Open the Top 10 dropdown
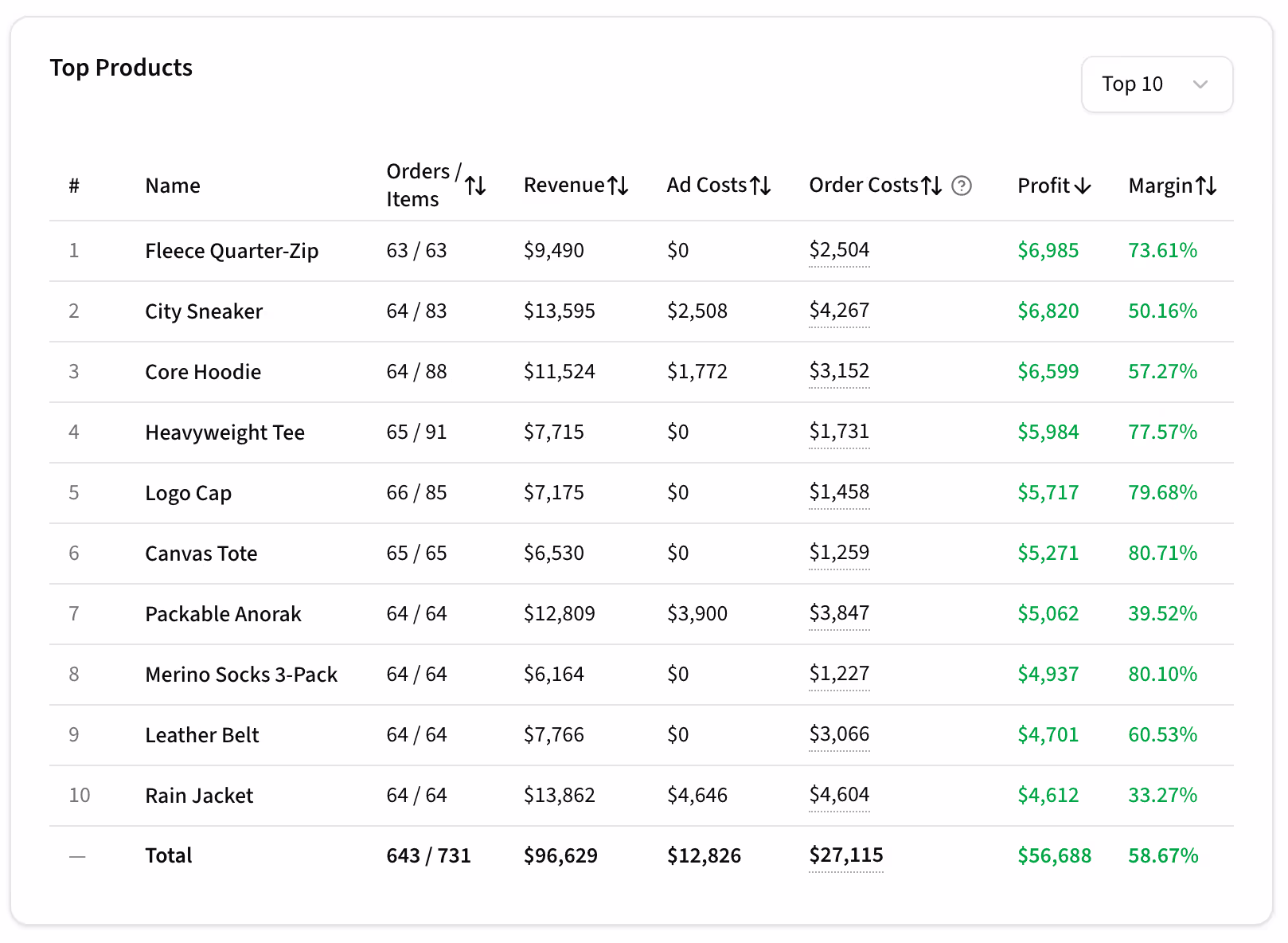 click(1157, 84)
